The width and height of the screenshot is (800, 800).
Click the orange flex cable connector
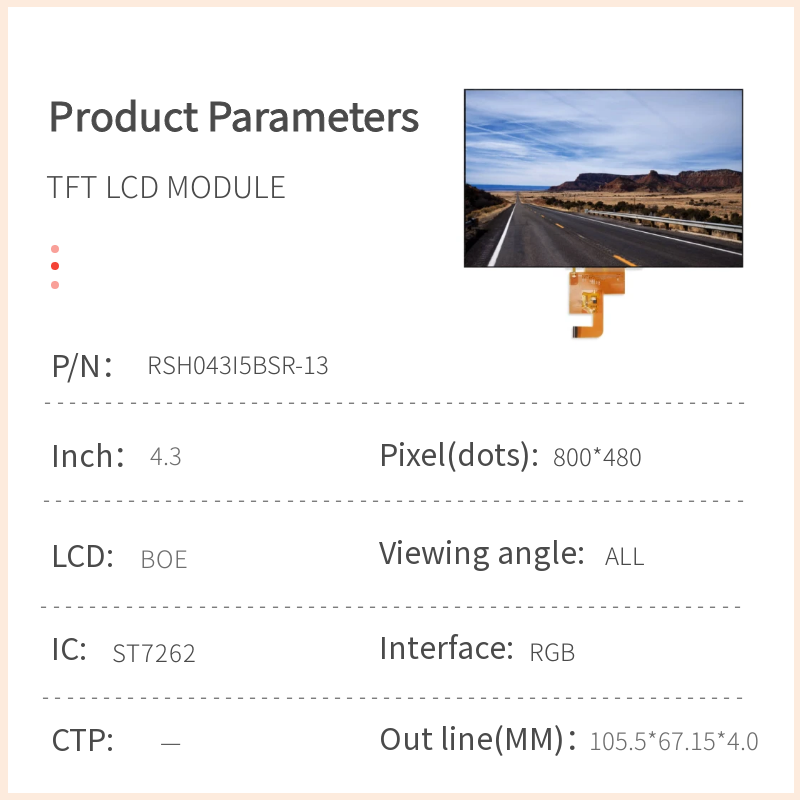pyautogui.click(x=592, y=302)
